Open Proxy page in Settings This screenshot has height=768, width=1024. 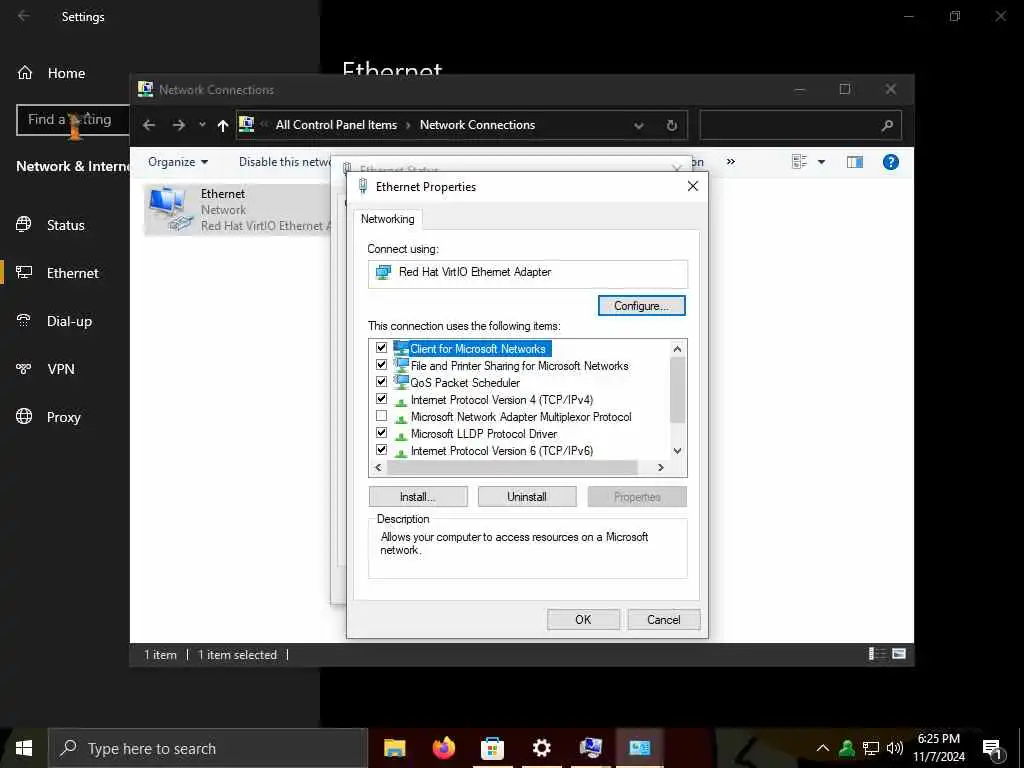tap(65, 417)
